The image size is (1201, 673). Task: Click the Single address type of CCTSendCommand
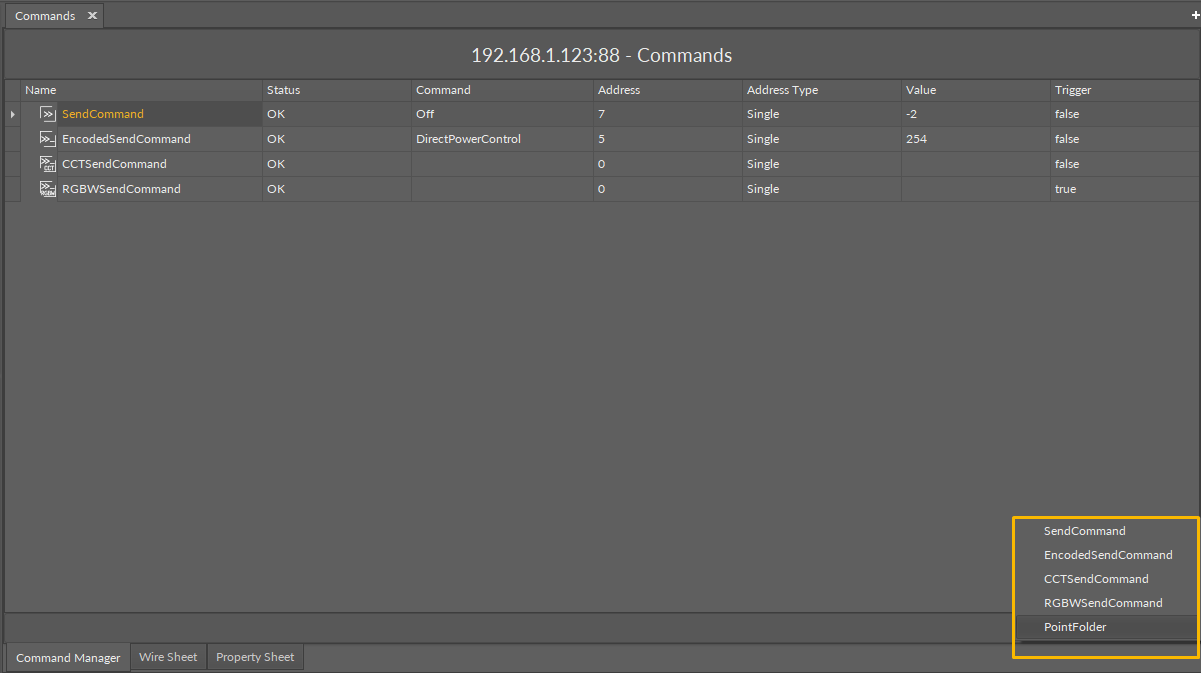click(x=822, y=164)
